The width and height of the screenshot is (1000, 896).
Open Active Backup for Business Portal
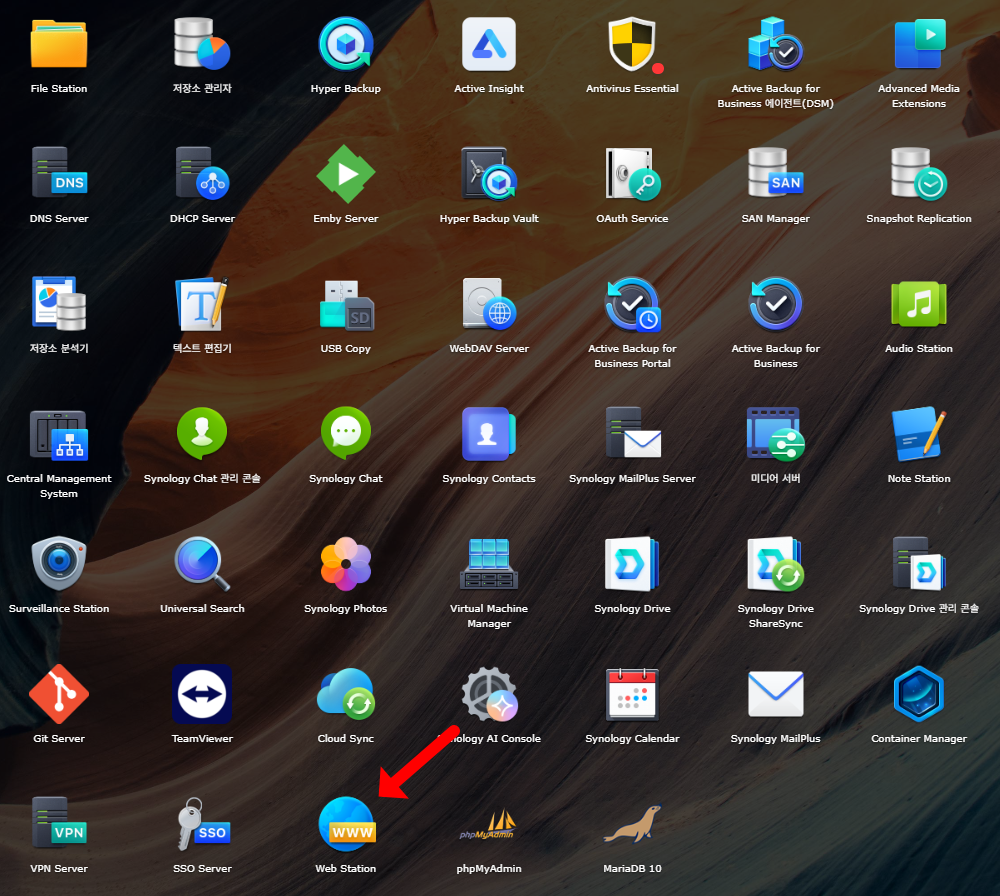click(x=632, y=304)
